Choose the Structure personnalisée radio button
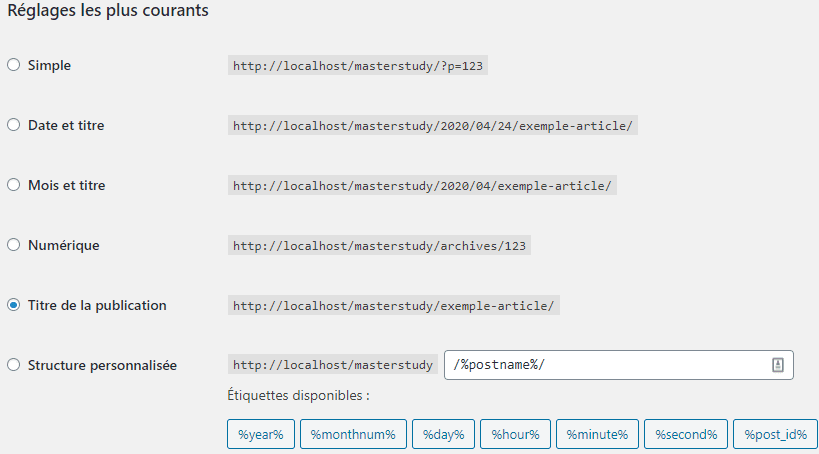This screenshot has width=819, height=454. 14,365
